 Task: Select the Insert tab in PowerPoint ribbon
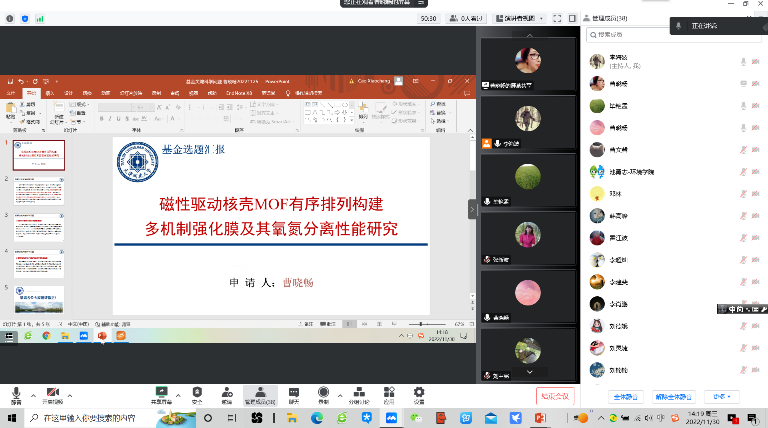pyautogui.click(x=50, y=92)
